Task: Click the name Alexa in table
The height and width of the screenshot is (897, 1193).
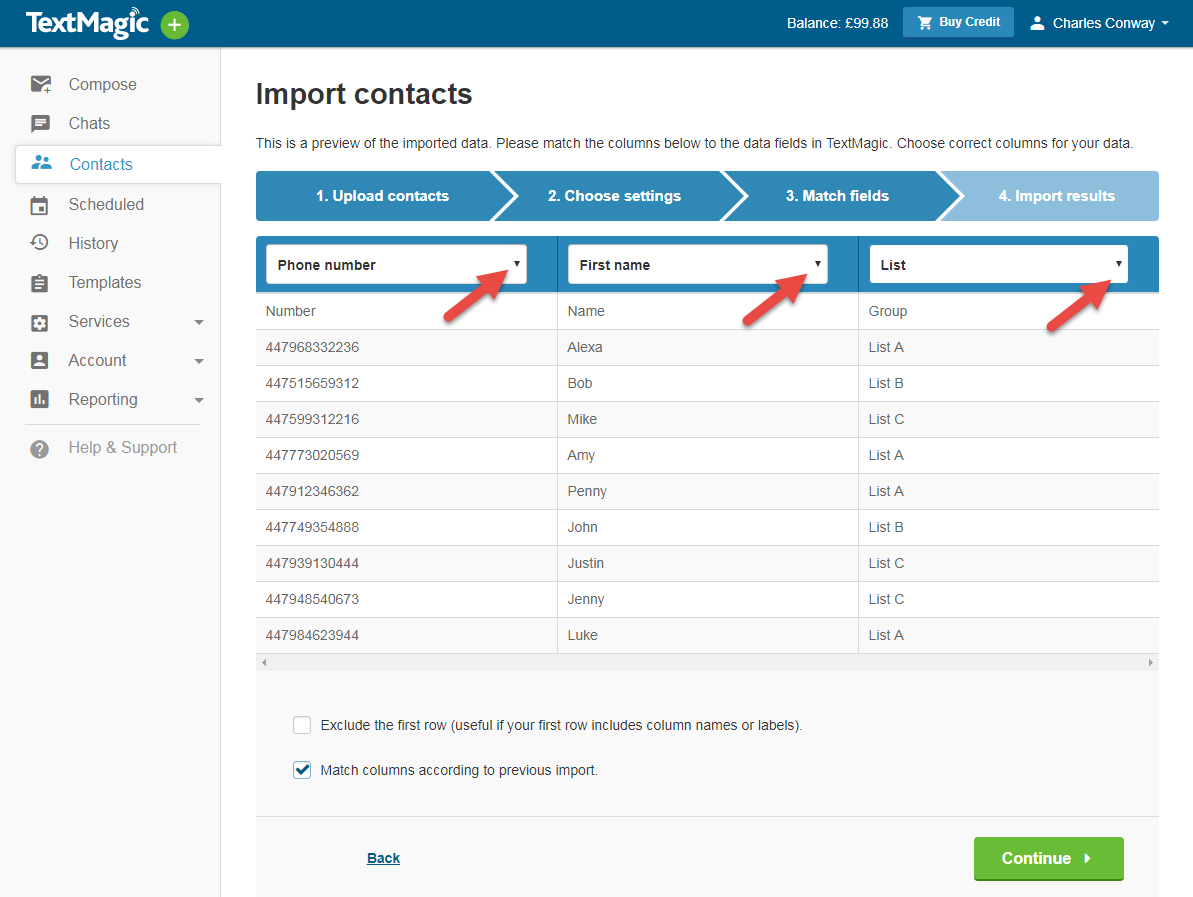Action: pos(584,348)
